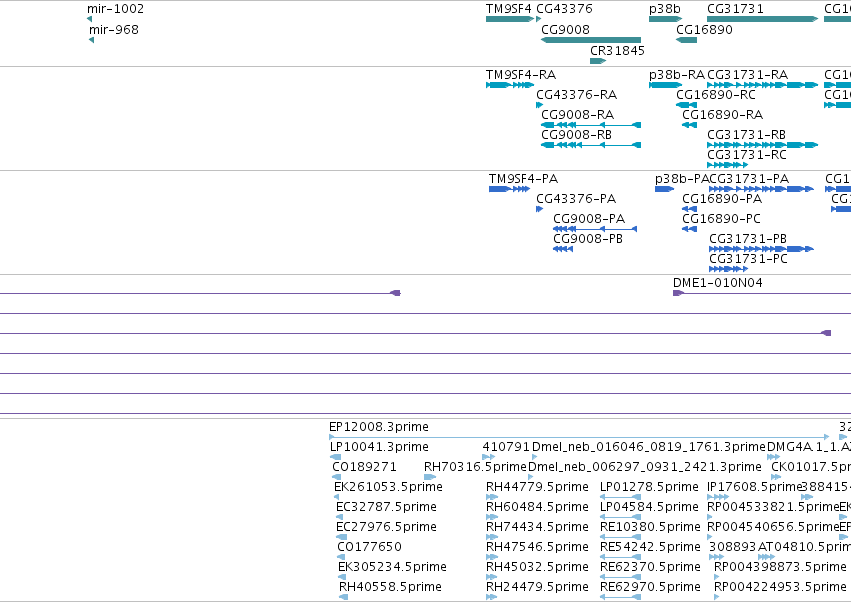Select the CG9008-RB transcript label
The width and height of the screenshot is (851, 602).
coord(576,134)
